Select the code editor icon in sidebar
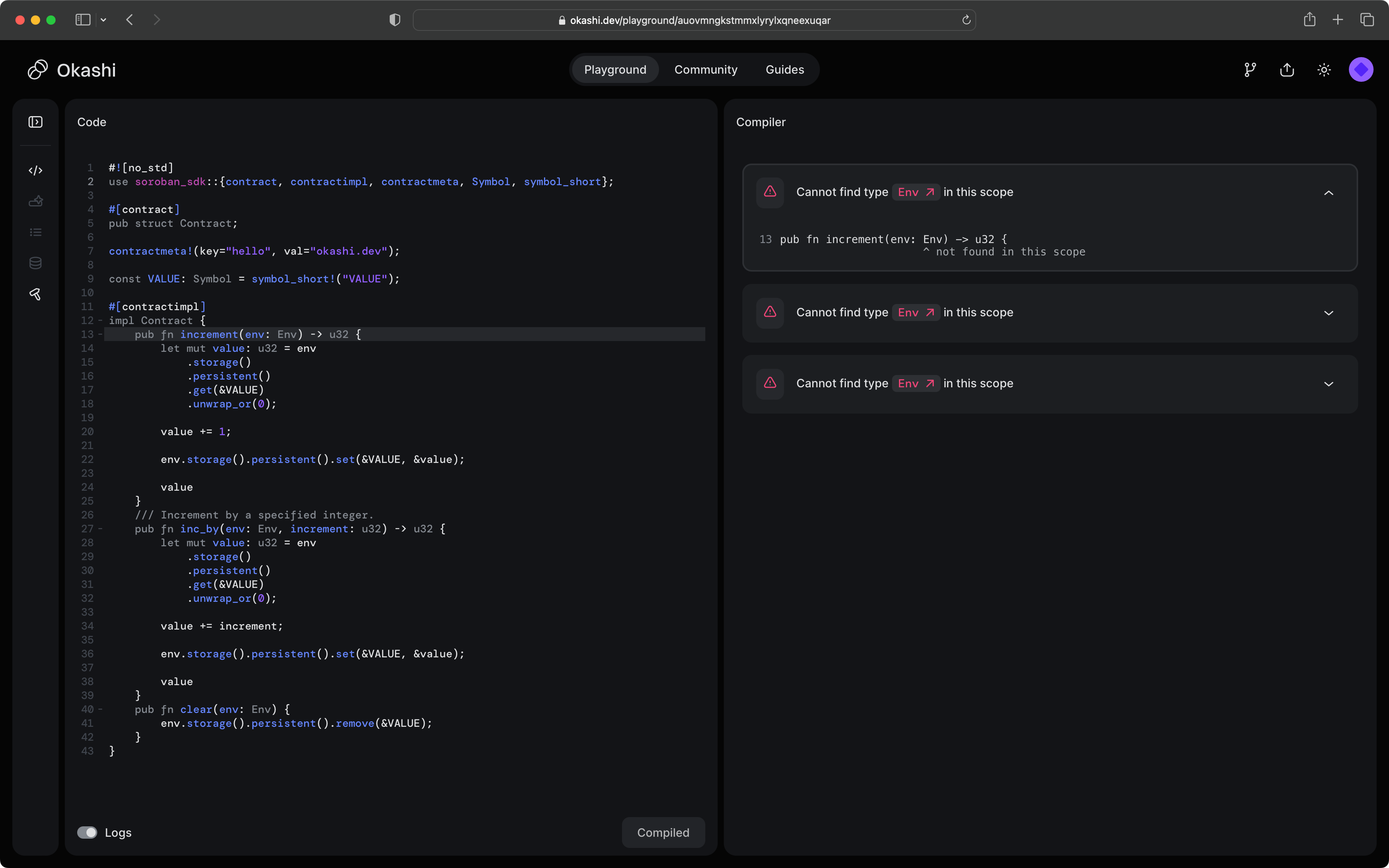The width and height of the screenshot is (1389, 868). 35,170
